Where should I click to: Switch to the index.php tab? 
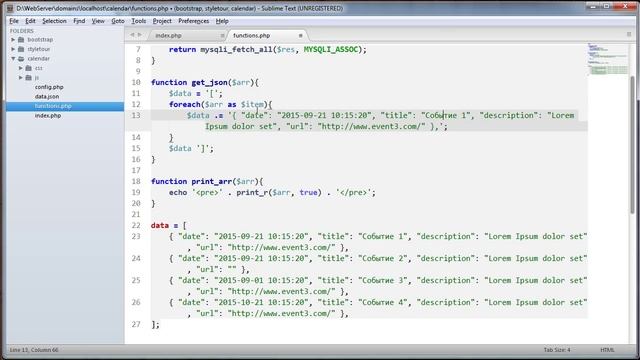tap(169, 36)
